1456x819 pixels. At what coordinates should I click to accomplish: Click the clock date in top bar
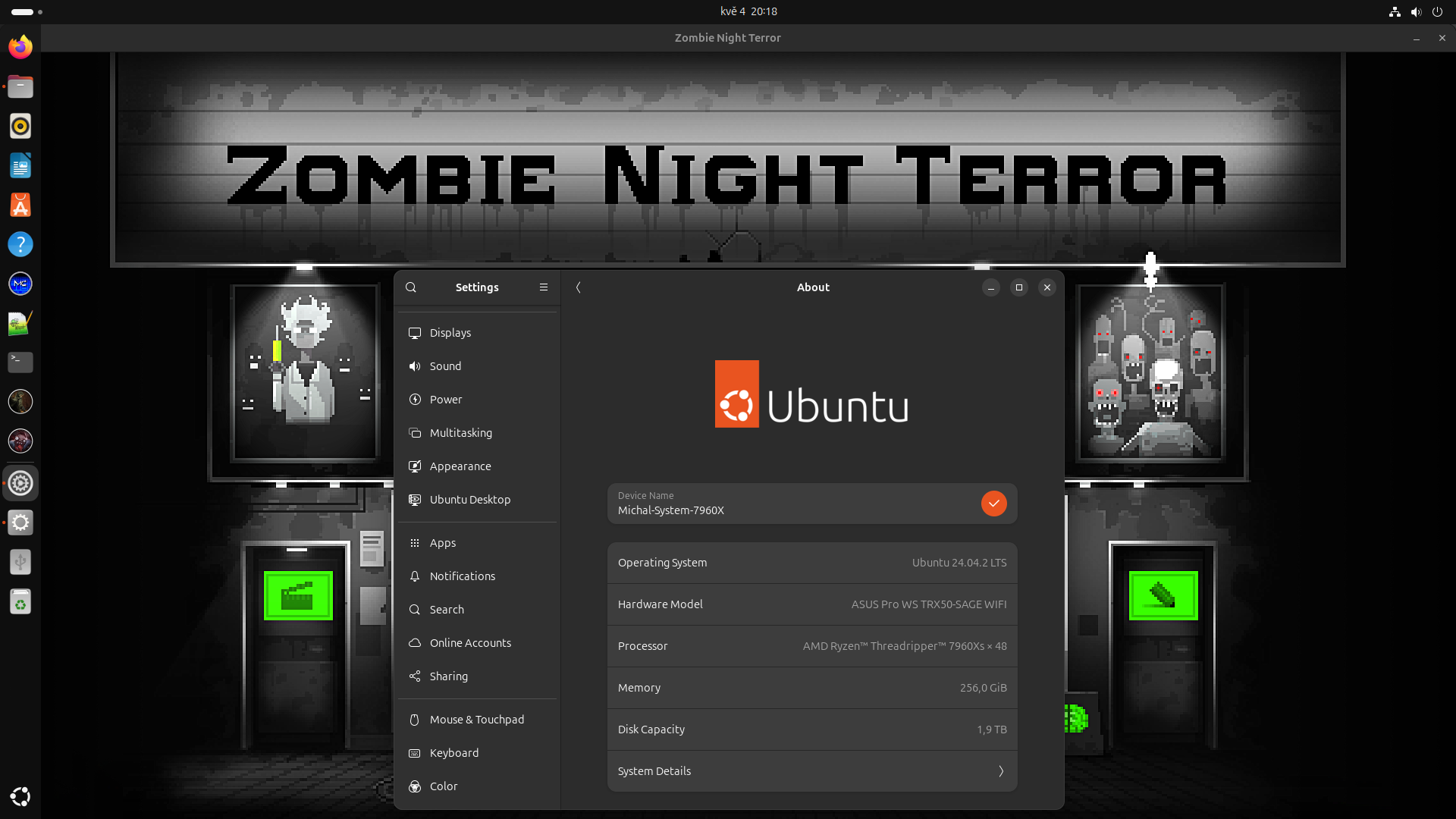pyautogui.click(x=748, y=11)
